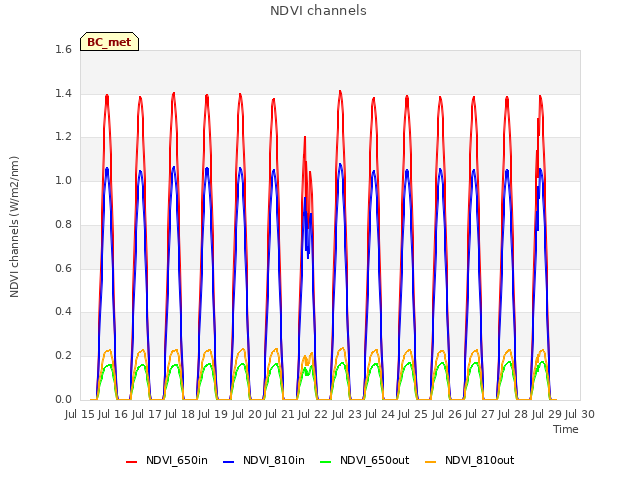Click the 0.0 y-axis tick label
The width and height of the screenshot is (640, 480).
point(63,400)
